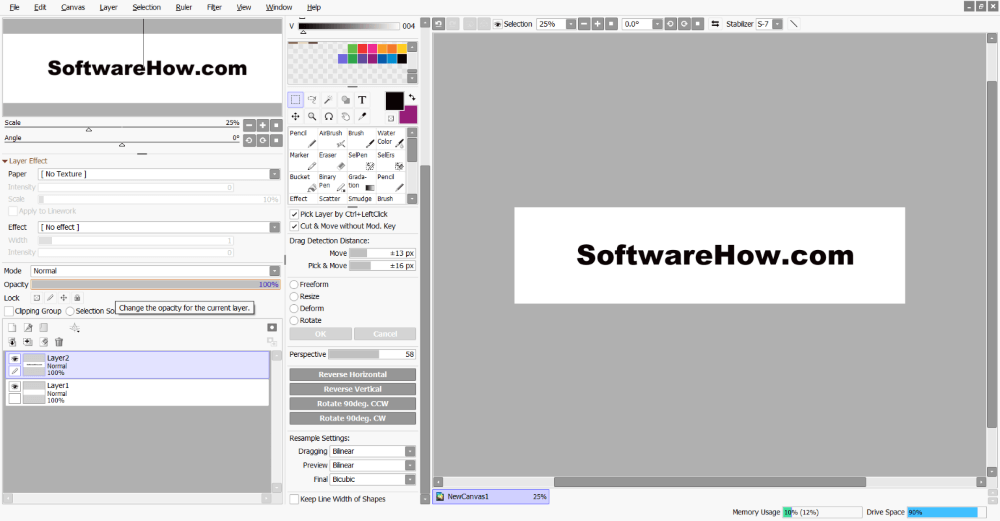Select the Rotate transform option
This screenshot has height=521, width=1000.
tap(294, 320)
